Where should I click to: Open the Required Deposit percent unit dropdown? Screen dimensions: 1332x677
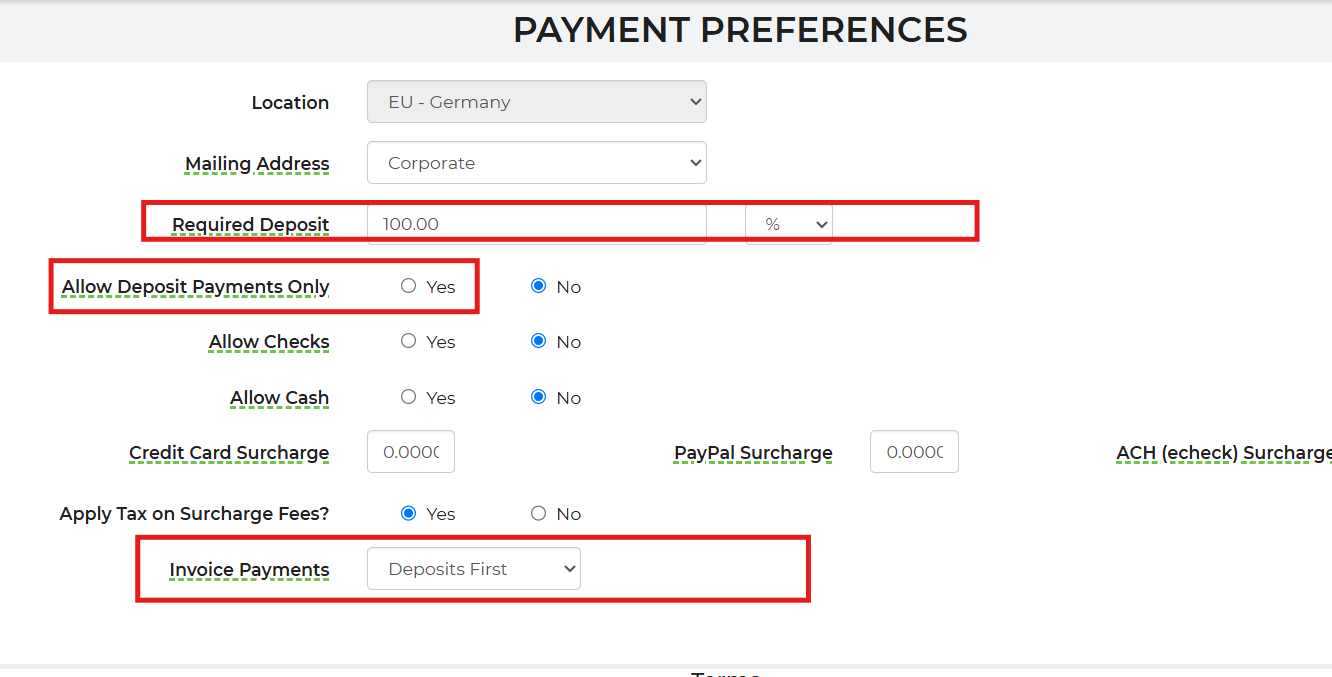pyautogui.click(x=788, y=224)
